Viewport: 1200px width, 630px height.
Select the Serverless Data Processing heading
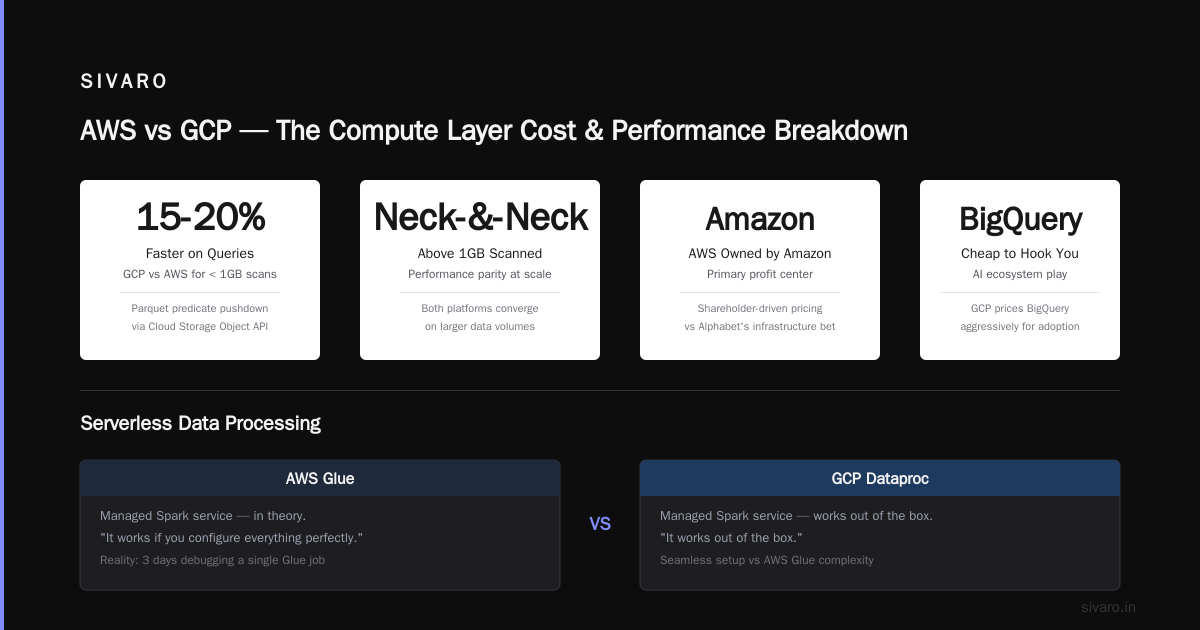[x=200, y=423]
